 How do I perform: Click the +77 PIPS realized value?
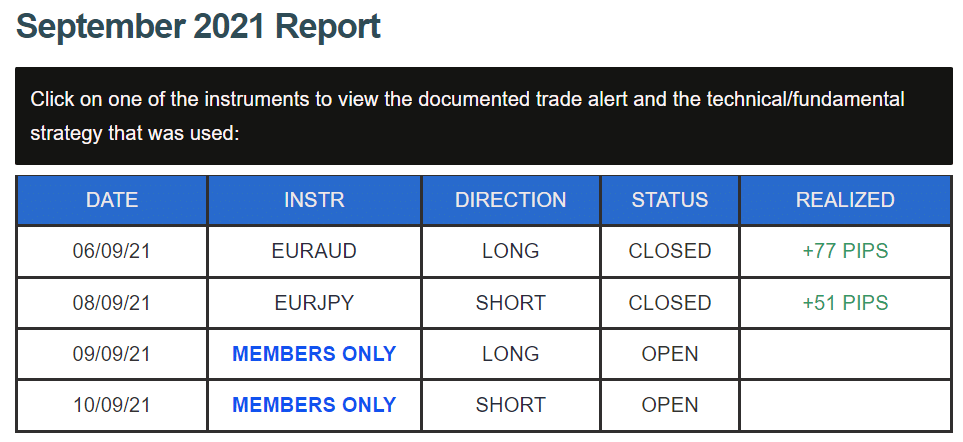pos(845,251)
